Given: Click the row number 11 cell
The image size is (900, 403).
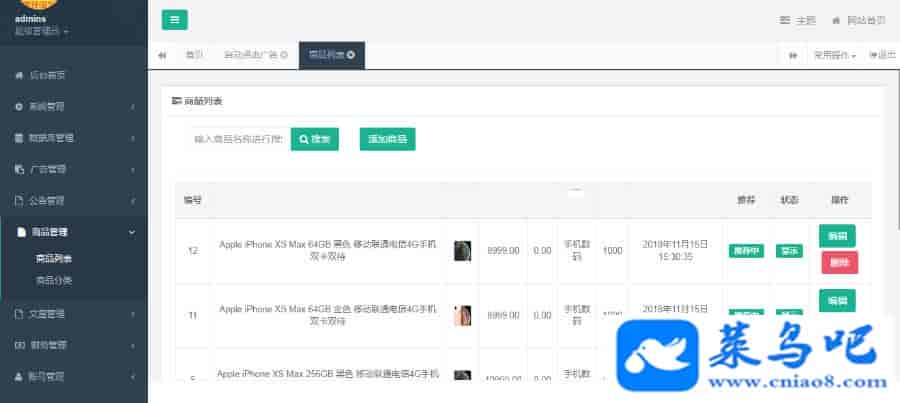Looking at the screenshot, I should coord(193,316).
